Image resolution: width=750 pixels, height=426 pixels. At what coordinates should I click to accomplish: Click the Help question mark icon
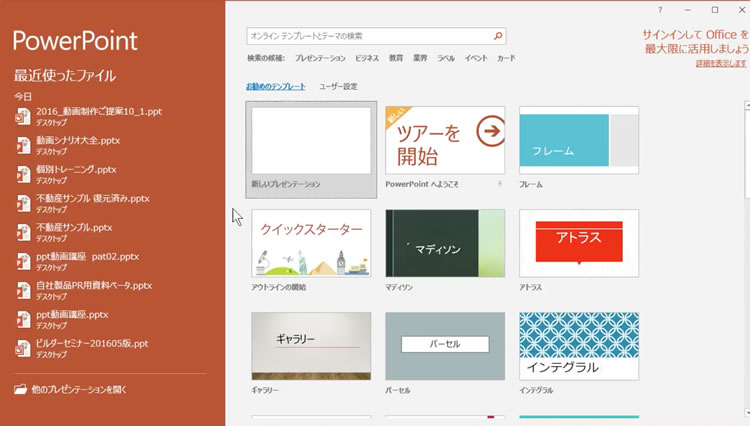[x=660, y=10]
